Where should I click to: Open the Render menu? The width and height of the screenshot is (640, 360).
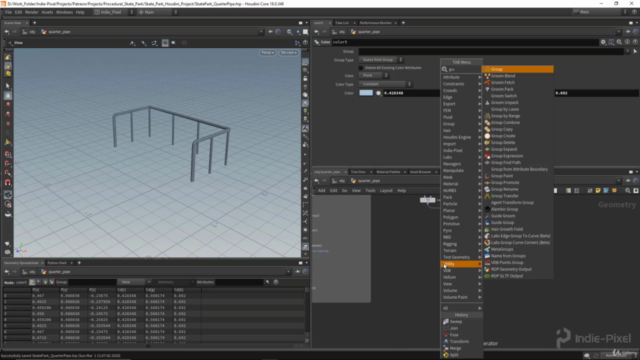[x=31, y=12]
